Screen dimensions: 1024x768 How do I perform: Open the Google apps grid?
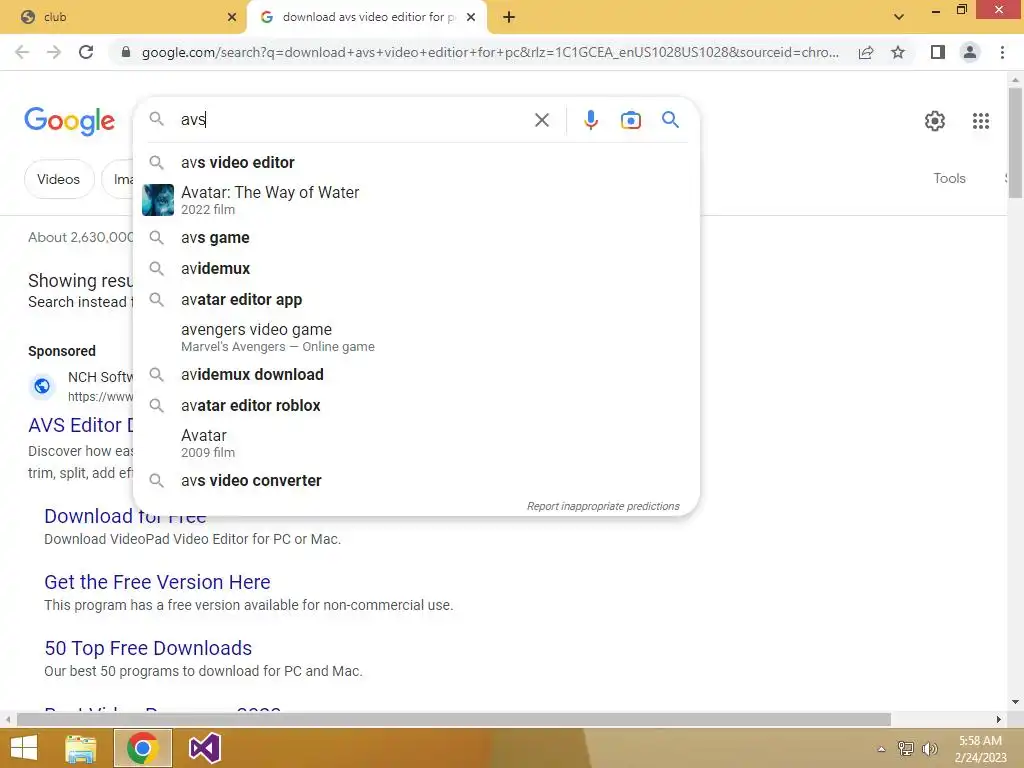coord(980,121)
